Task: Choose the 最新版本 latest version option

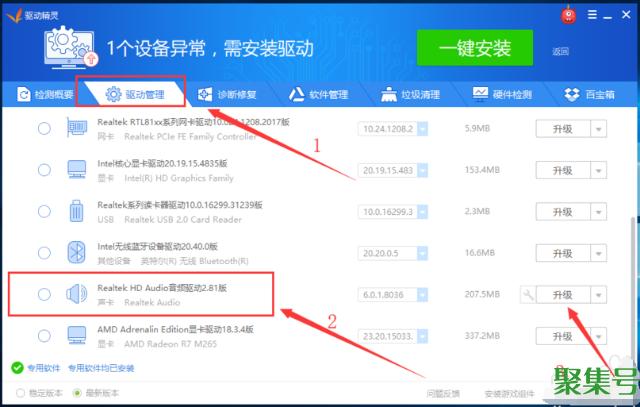Action: pyautogui.click(x=77, y=393)
